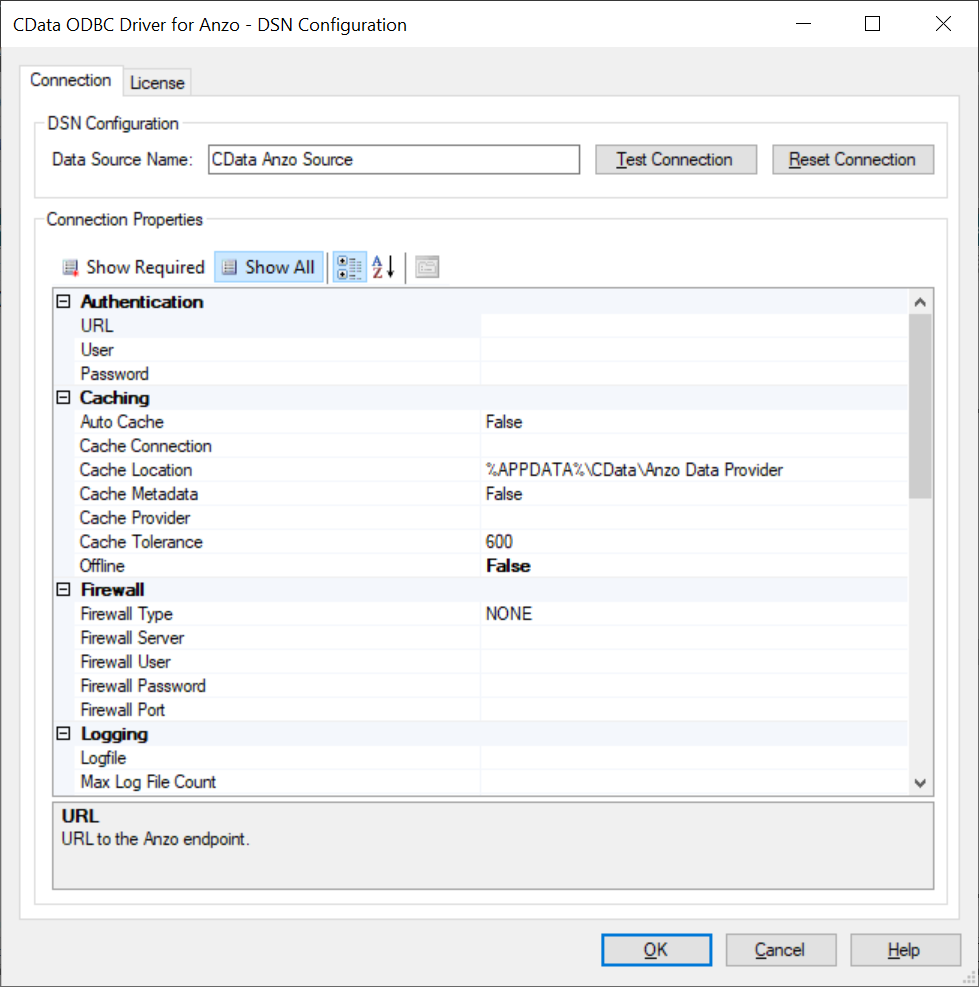Image resolution: width=979 pixels, height=987 pixels.
Task: Click the Data Source Name field
Action: 393,159
